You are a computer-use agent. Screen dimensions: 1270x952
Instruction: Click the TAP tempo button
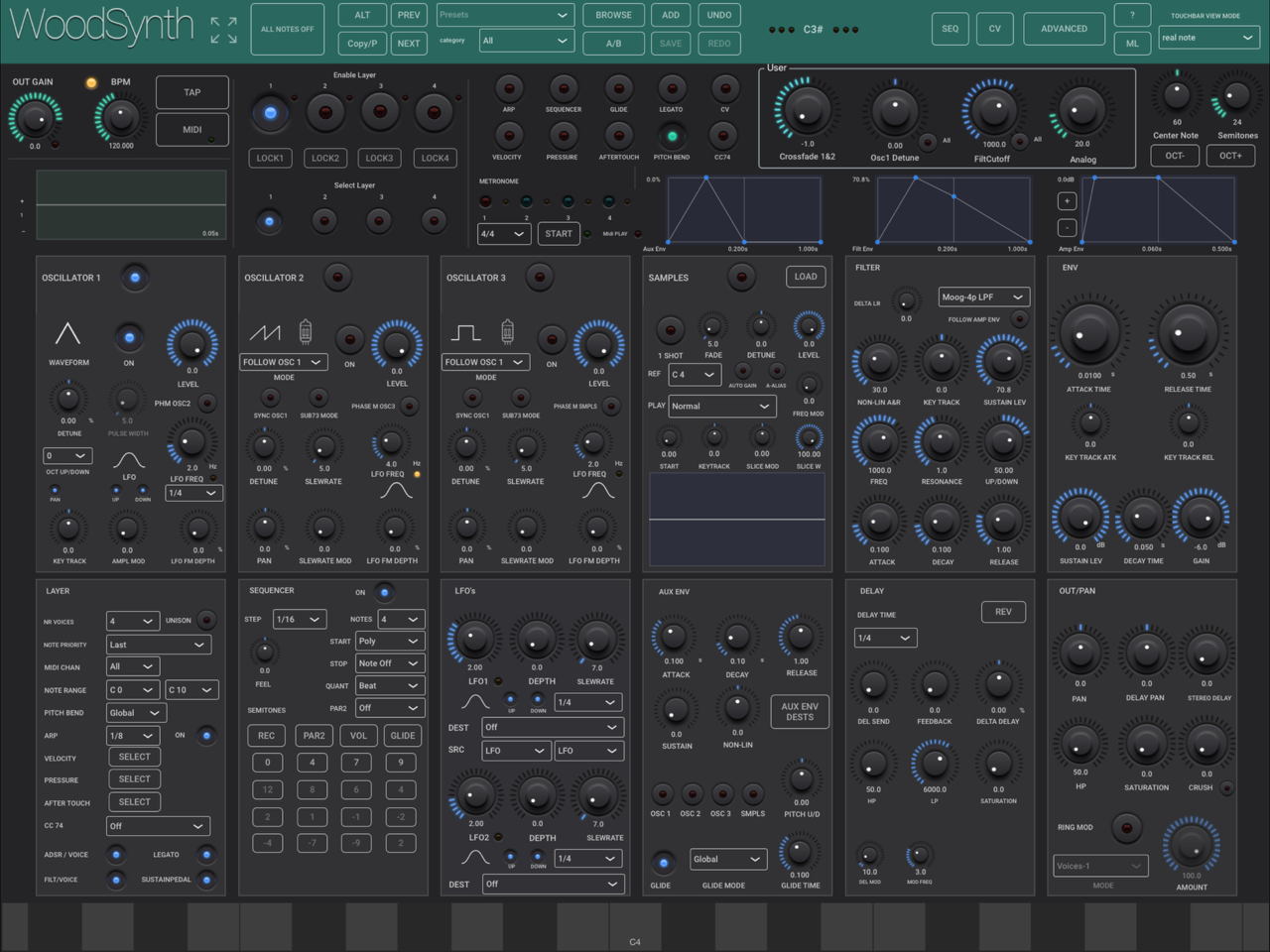click(192, 92)
